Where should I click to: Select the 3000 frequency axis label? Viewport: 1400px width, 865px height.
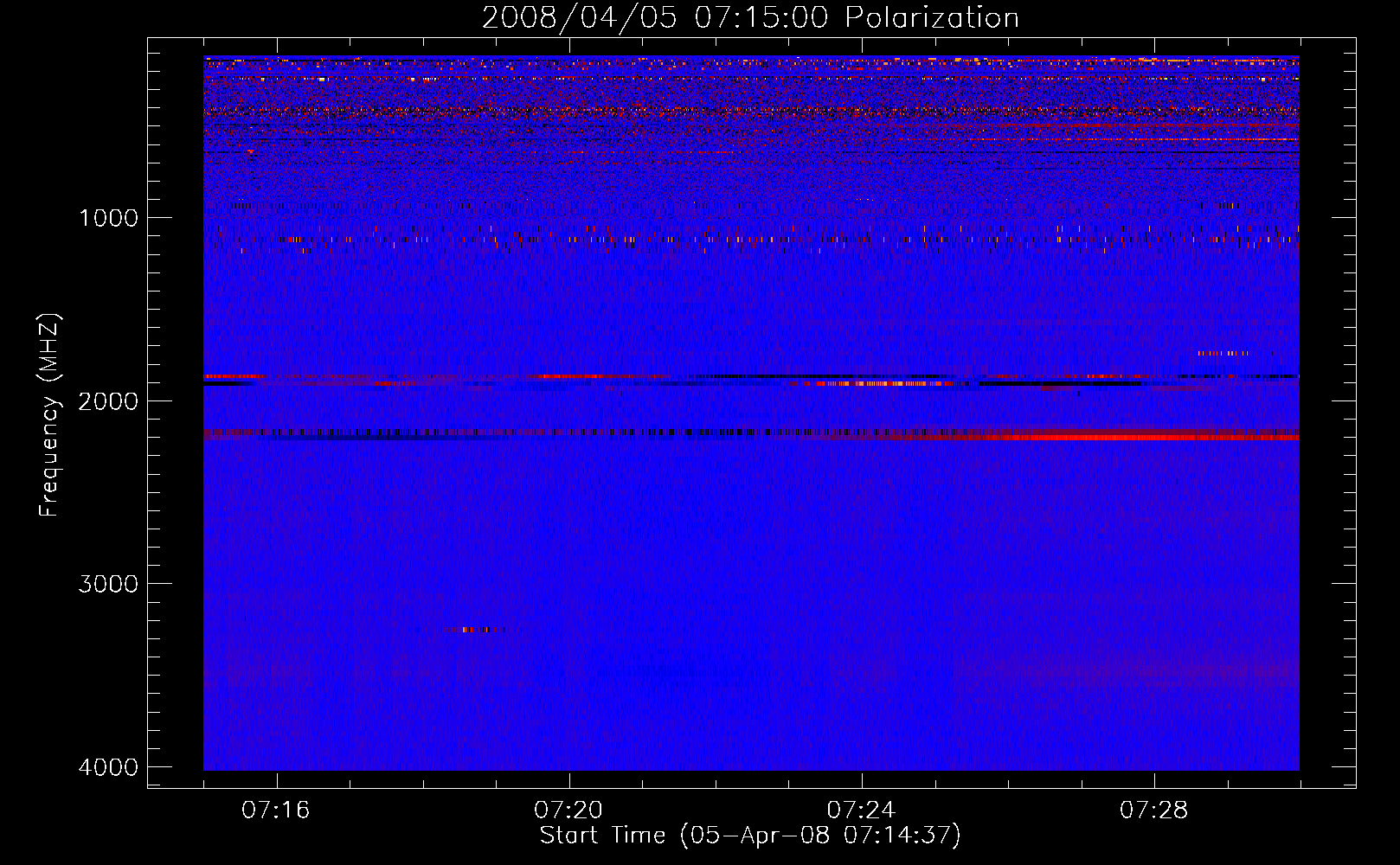click(108, 584)
